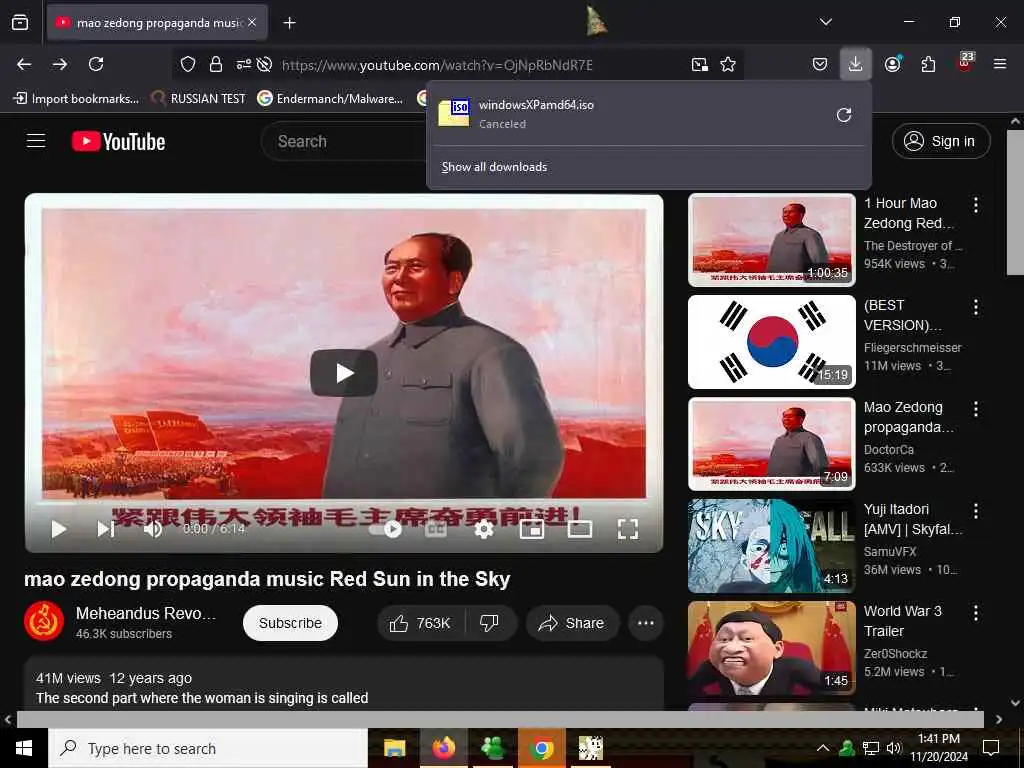This screenshot has width=1024, height=768.
Task: Open player settings gear
Action: click(x=484, y=529)
